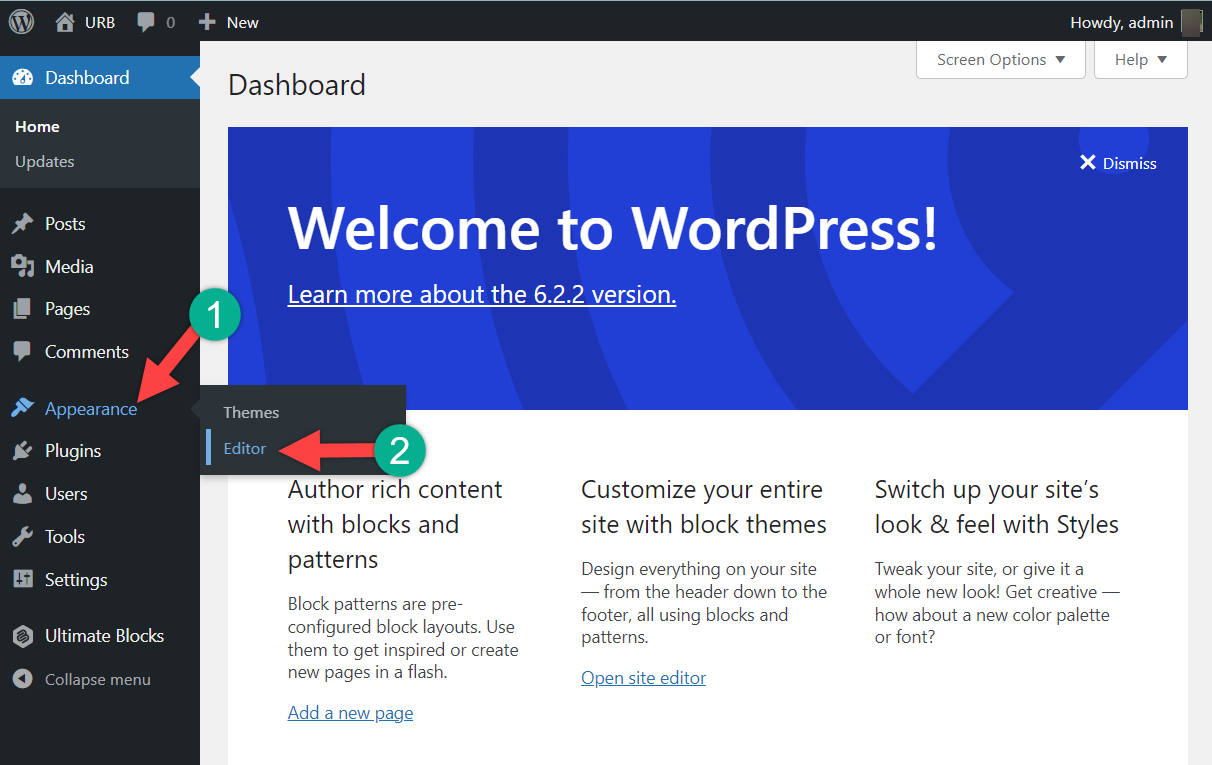1212x765 pixels.
Task: Click the URB site name link
Action: pos(101,22)
